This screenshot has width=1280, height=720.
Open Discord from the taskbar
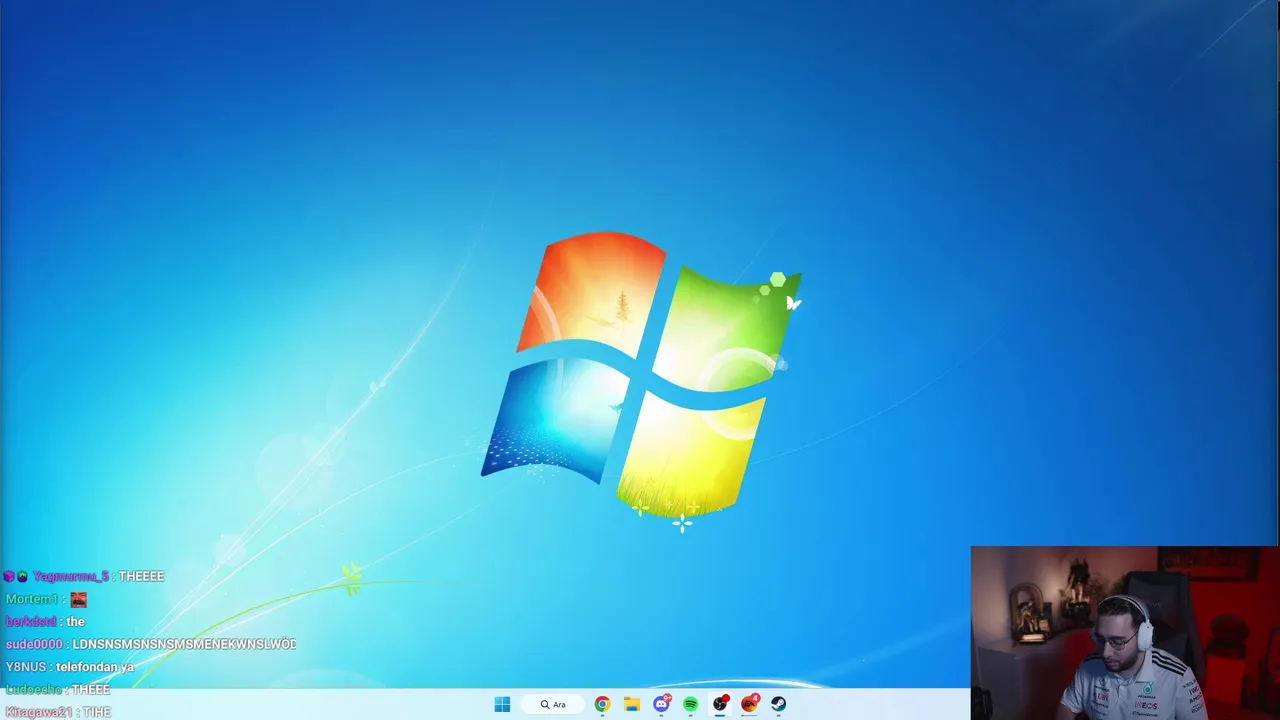(x=661, y=704)
